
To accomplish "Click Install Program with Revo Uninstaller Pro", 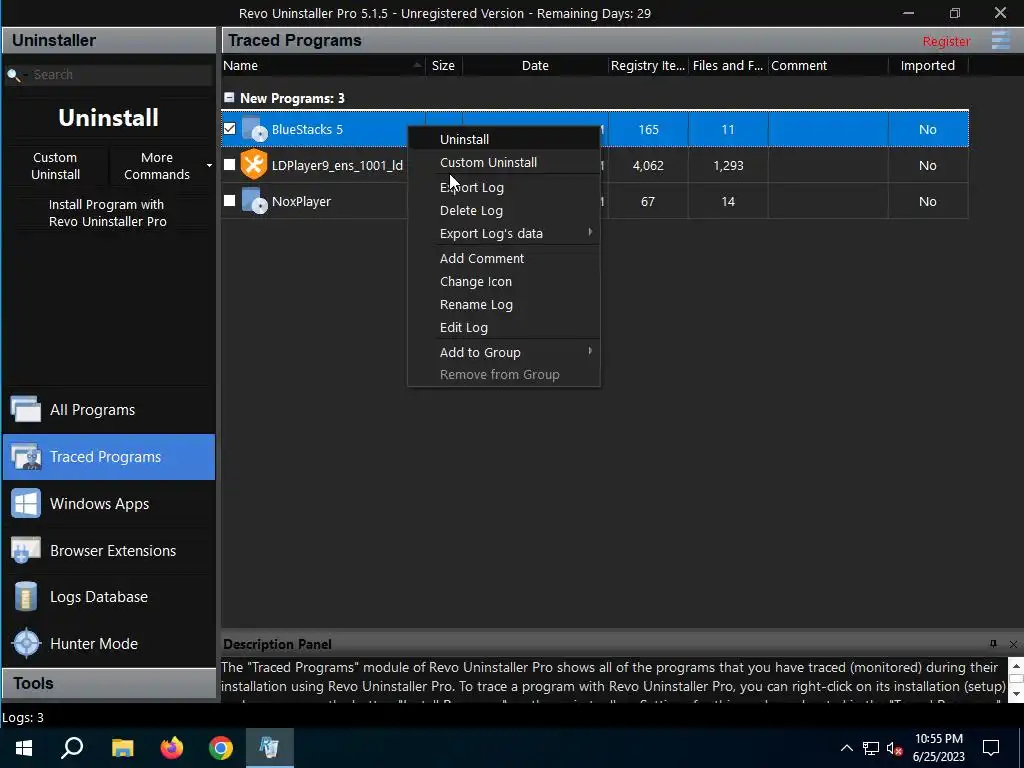I will coord(108,213).
